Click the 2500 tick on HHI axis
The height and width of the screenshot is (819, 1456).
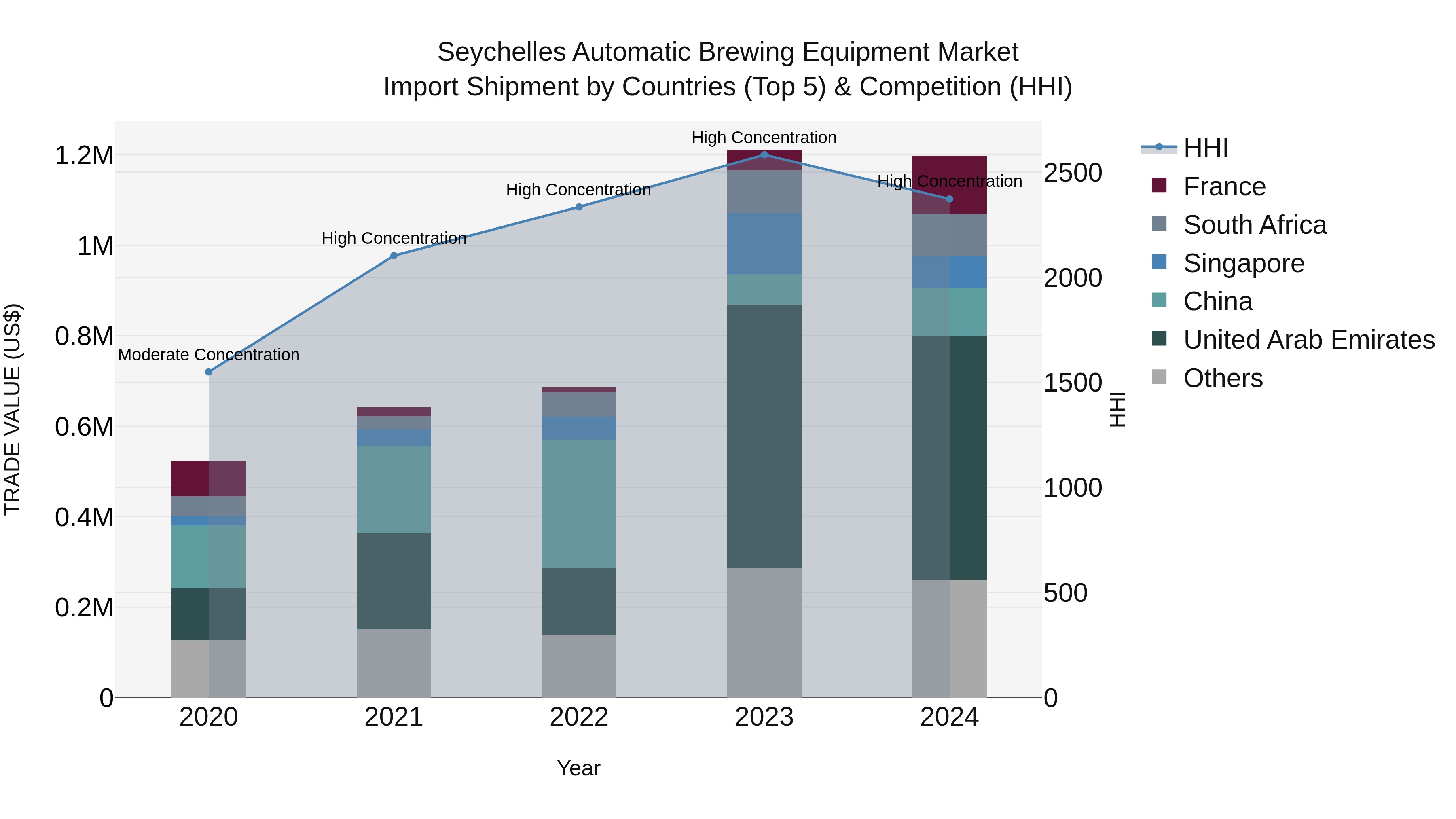[1073, 172]
